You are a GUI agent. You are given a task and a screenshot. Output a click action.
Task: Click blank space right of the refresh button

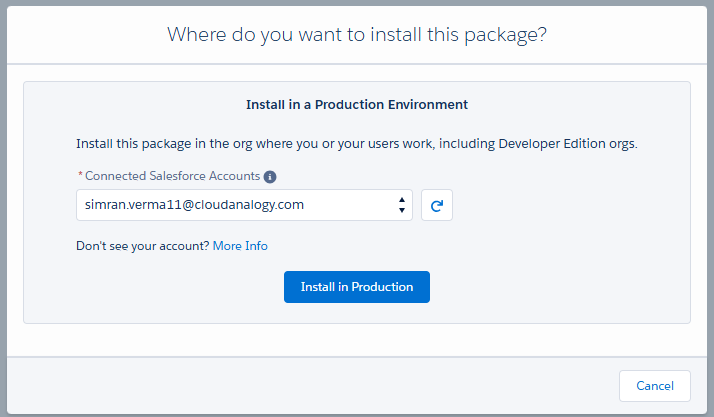560,205
